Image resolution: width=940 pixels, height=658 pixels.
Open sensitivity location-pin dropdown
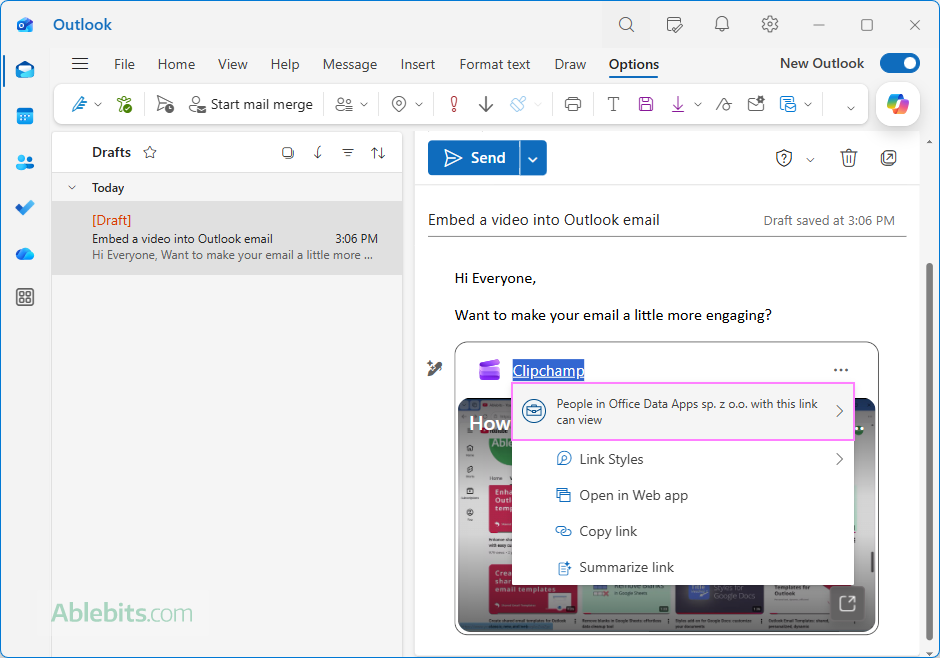pyautogui.click(x=419, y=105)
